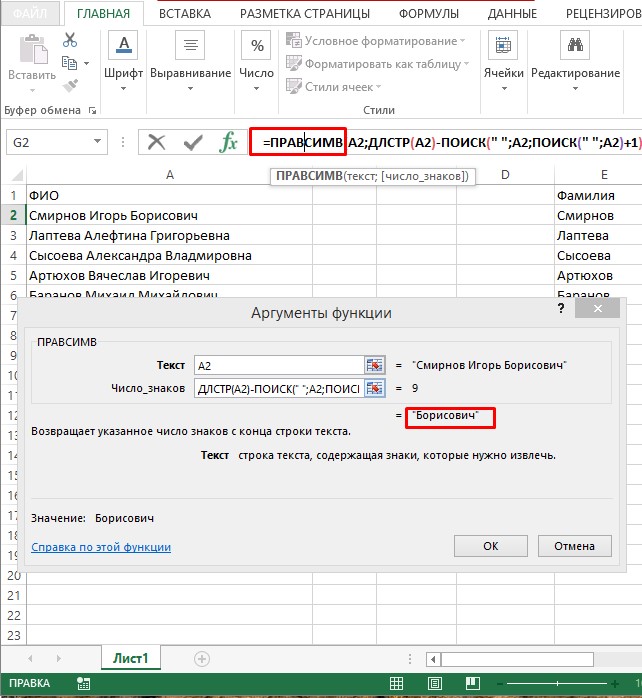Screen dimensions: 642x698
Task: Click the Cut scissors icon
Action: point(70,40)
